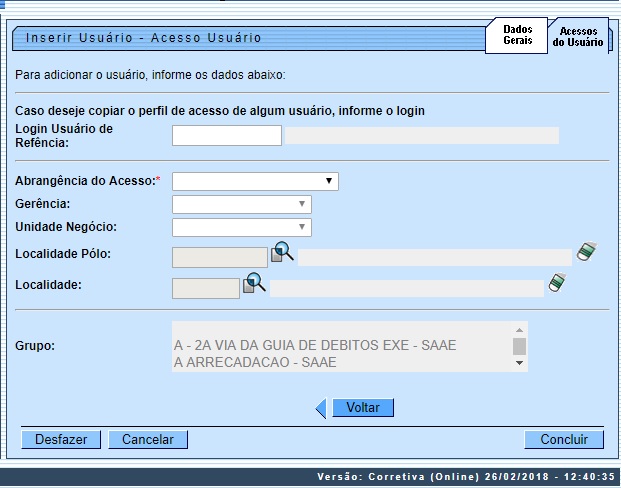Clear Localidade Pólo with the eraser icon
621x488 pixels.
586,251
